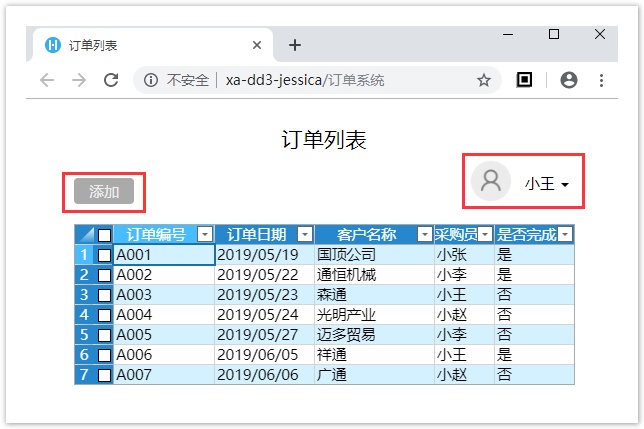Click the 订单列表 page heading

324,140
